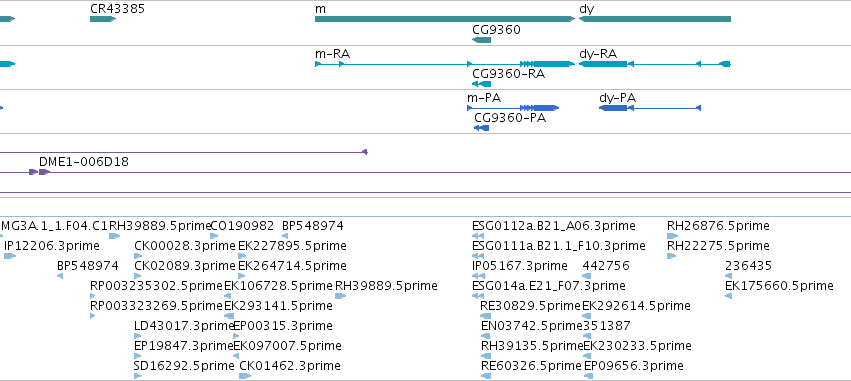Select the CK01462.3prime EST arrow
This screenshot has height=381, width=851.
pyautogui.click(x=245, y=376)
